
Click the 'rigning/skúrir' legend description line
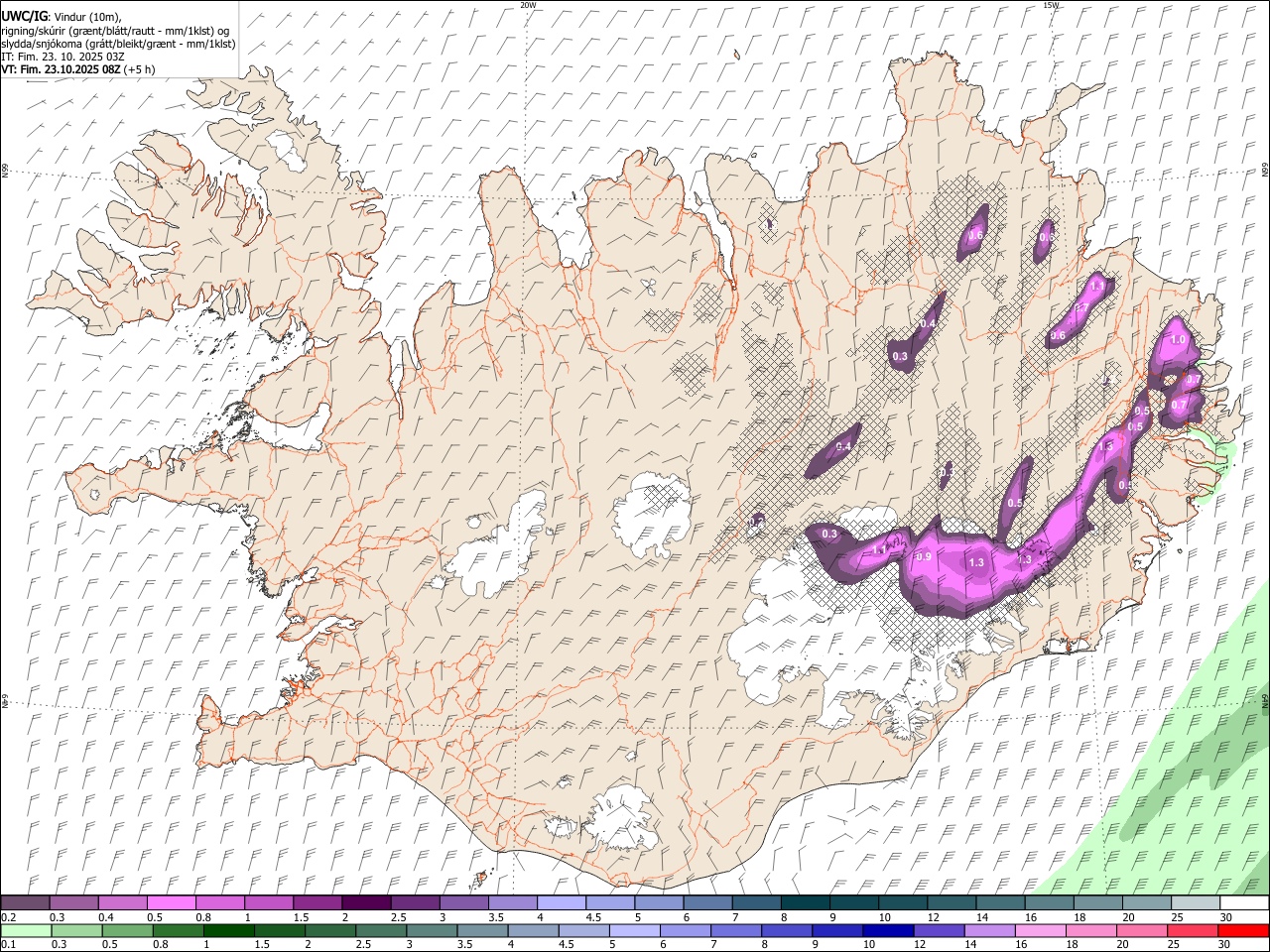click(114, 31)
